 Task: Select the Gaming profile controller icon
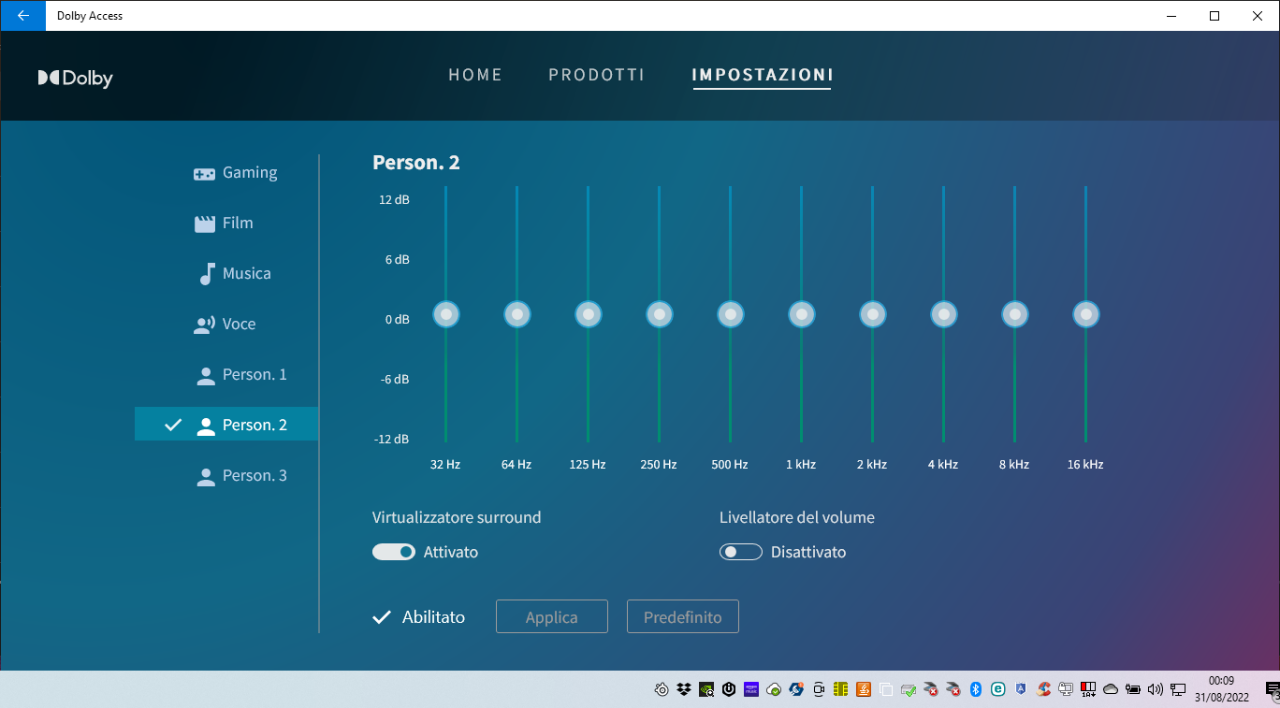[204, 174]
